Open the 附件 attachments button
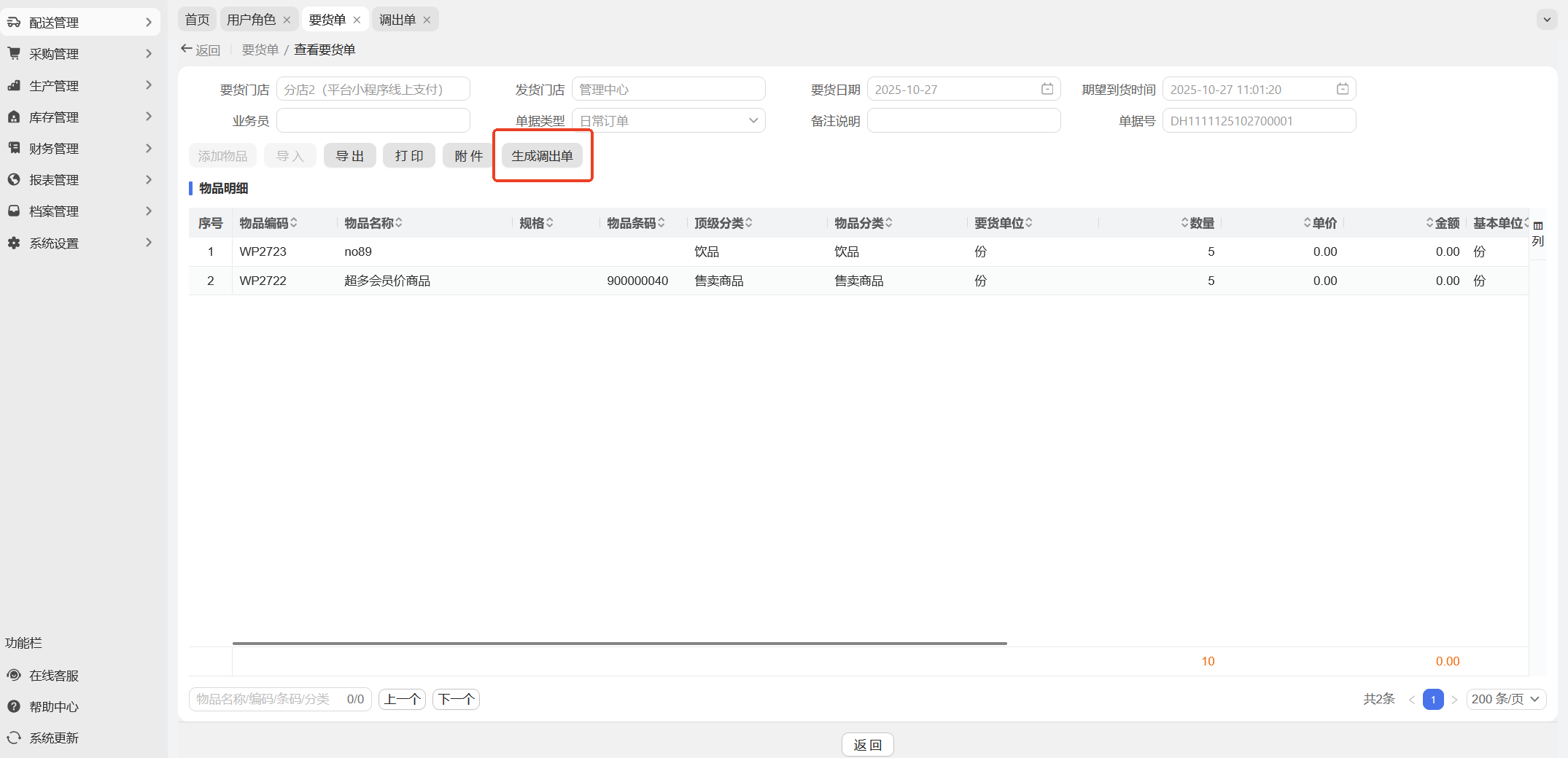Viewport: 1568px width, 758px height. tap(469, 156)
